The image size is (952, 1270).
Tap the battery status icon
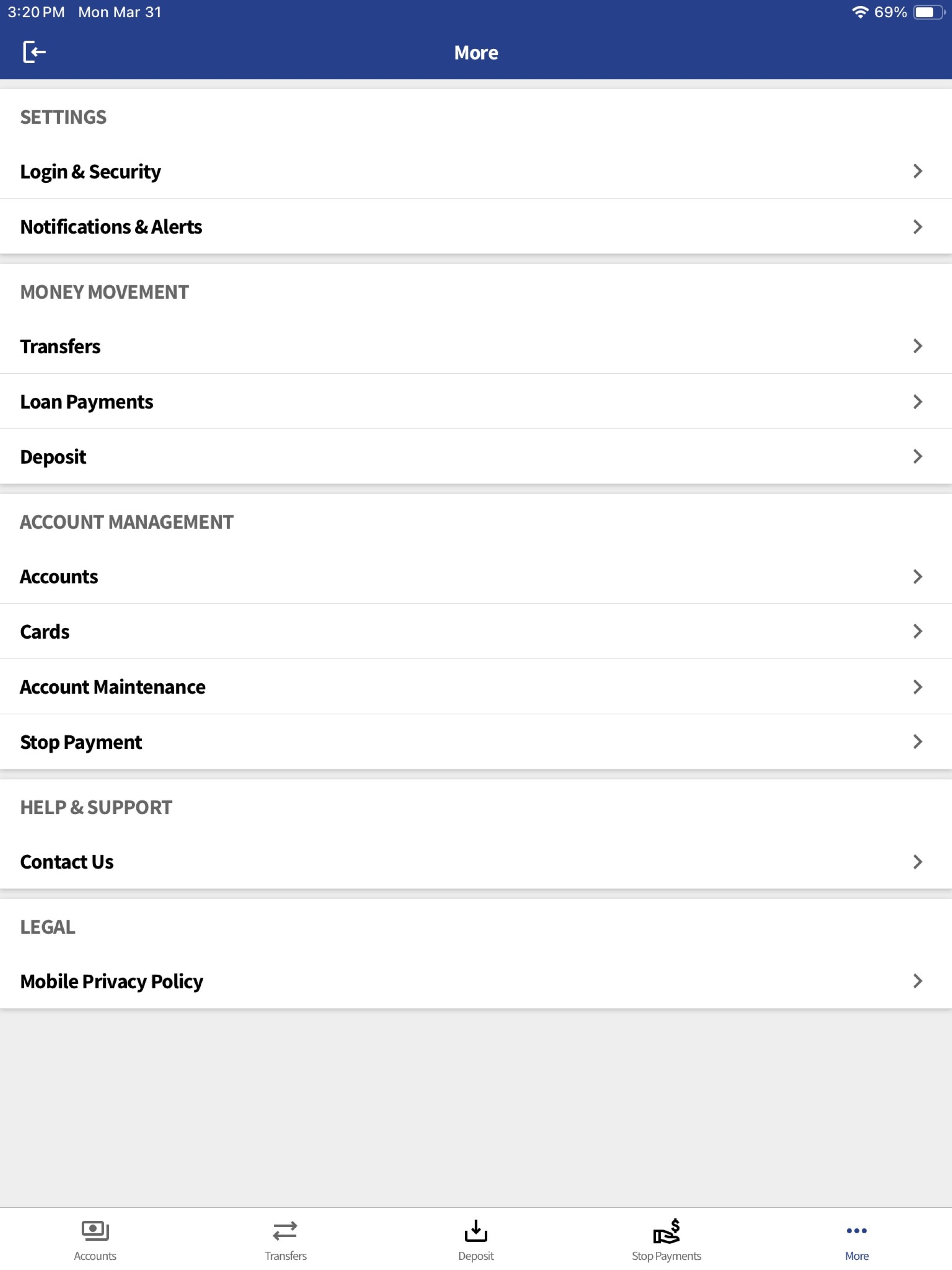[x=928, y=12]
